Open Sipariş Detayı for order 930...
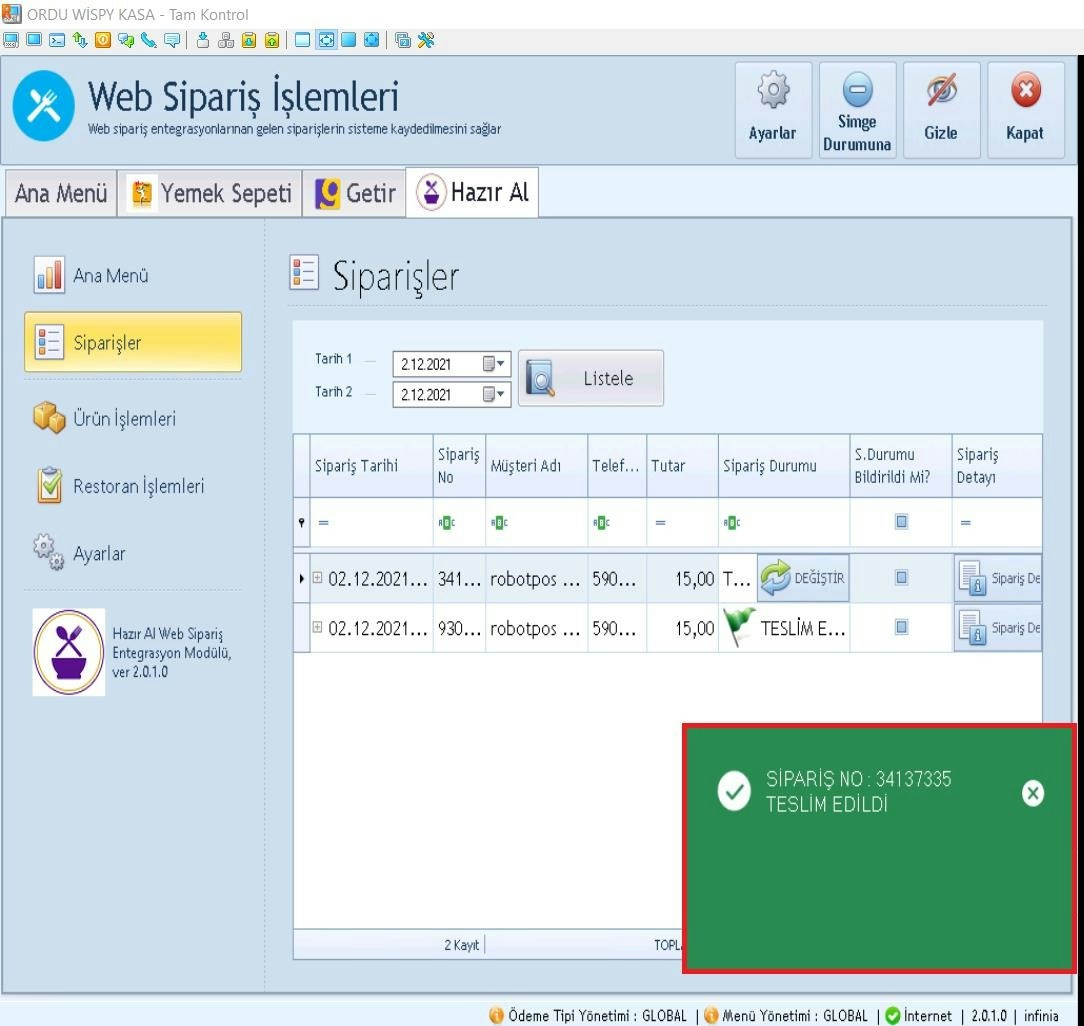Screen dimensions: 1084x1026 click(998, 628)
